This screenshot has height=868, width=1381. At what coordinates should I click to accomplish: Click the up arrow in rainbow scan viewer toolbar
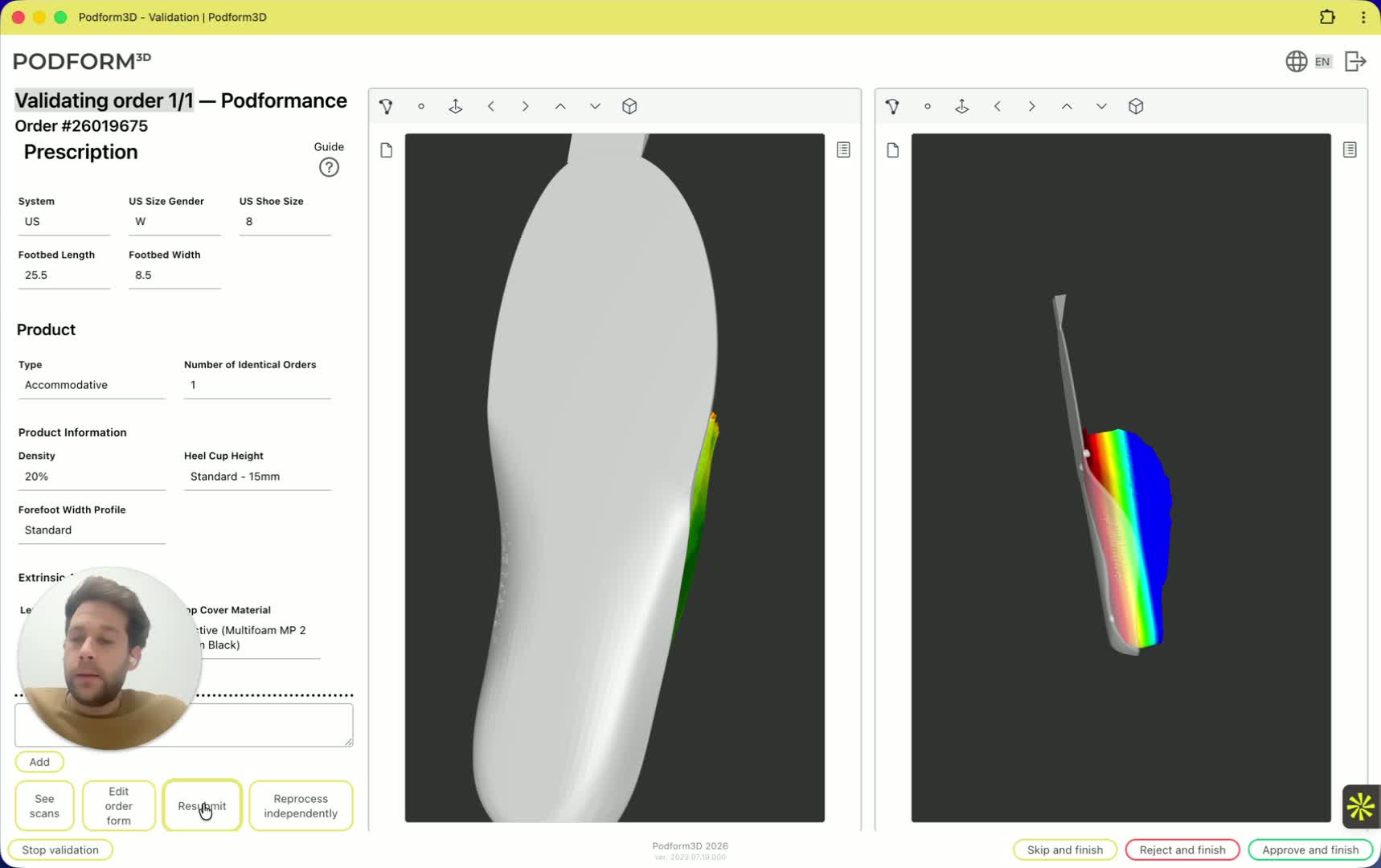point(1067,106)
